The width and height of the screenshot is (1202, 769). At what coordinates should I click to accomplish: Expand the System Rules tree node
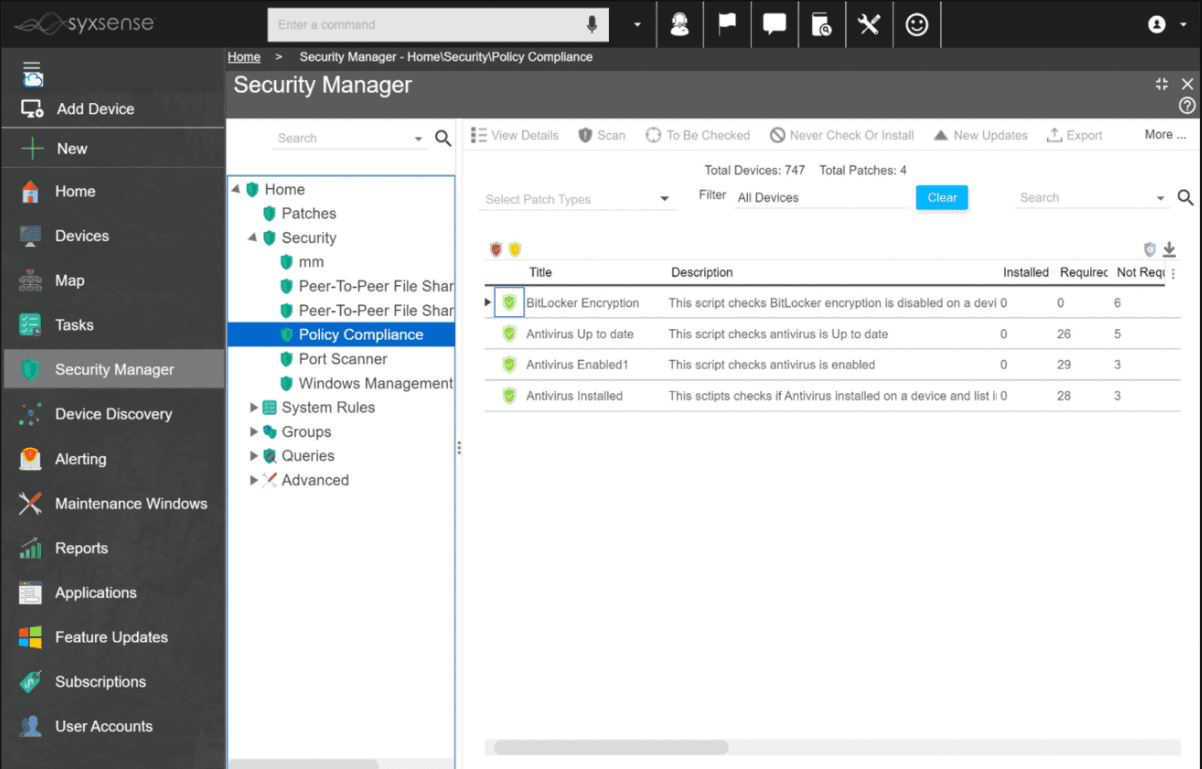(254, 407)
